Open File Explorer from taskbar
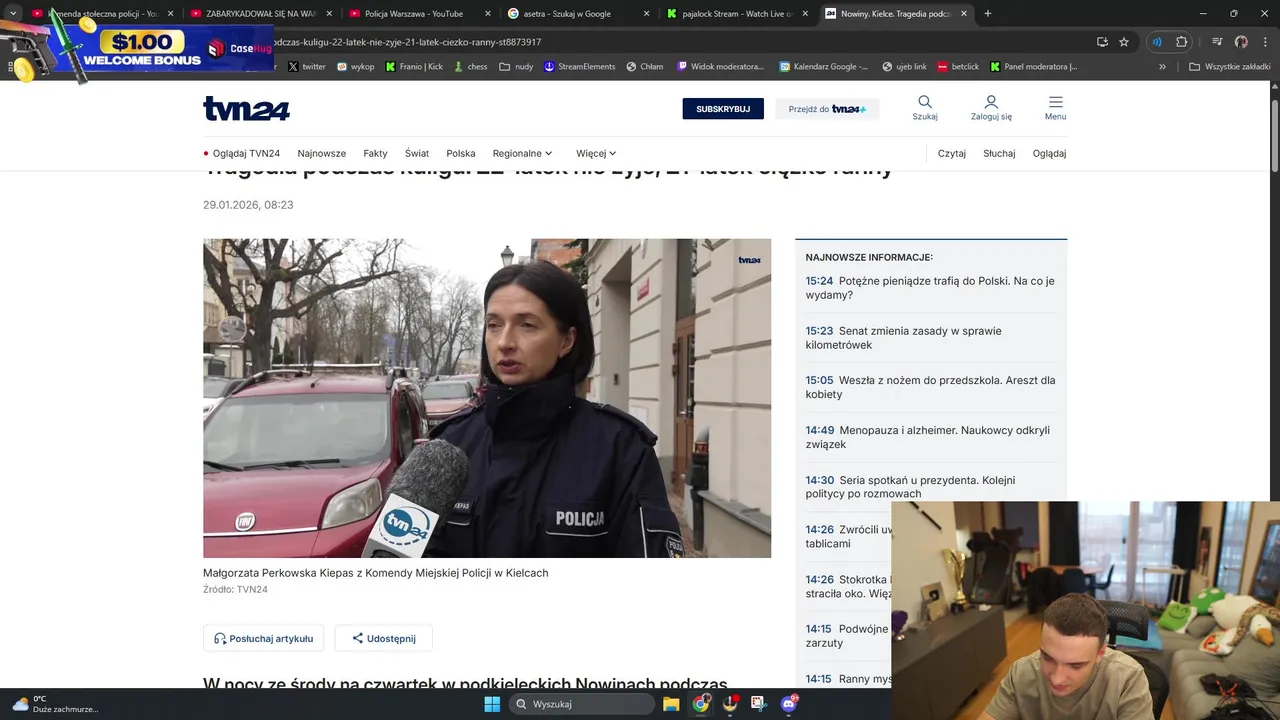The height and width of the screenshot is (720, 1280). click(x=671, y=704)
